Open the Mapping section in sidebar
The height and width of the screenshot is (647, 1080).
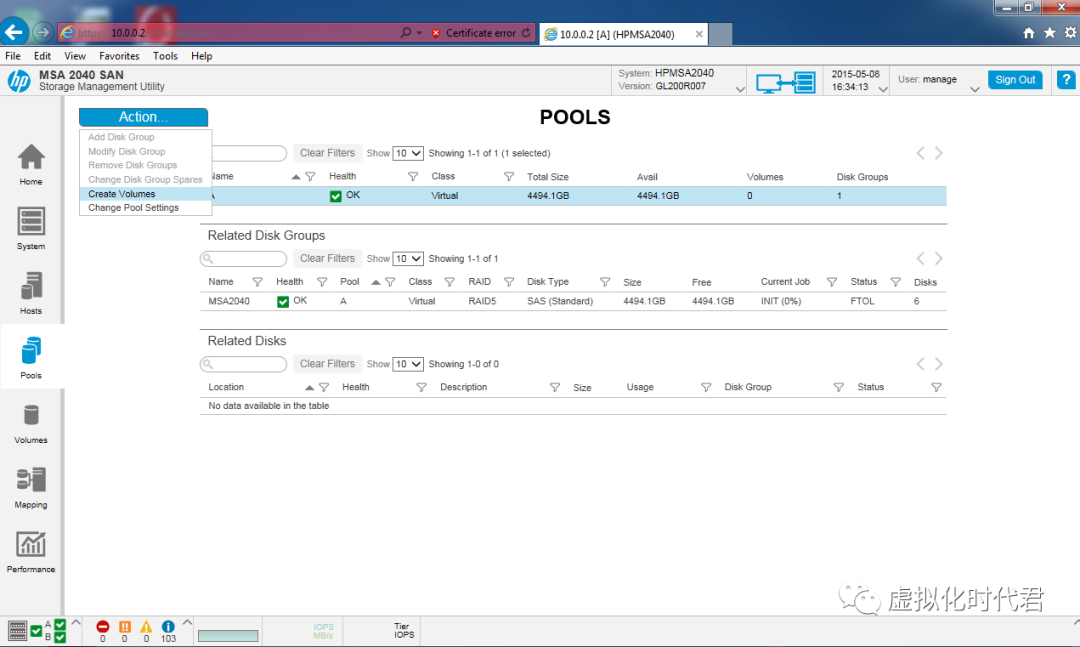point(31,487)
